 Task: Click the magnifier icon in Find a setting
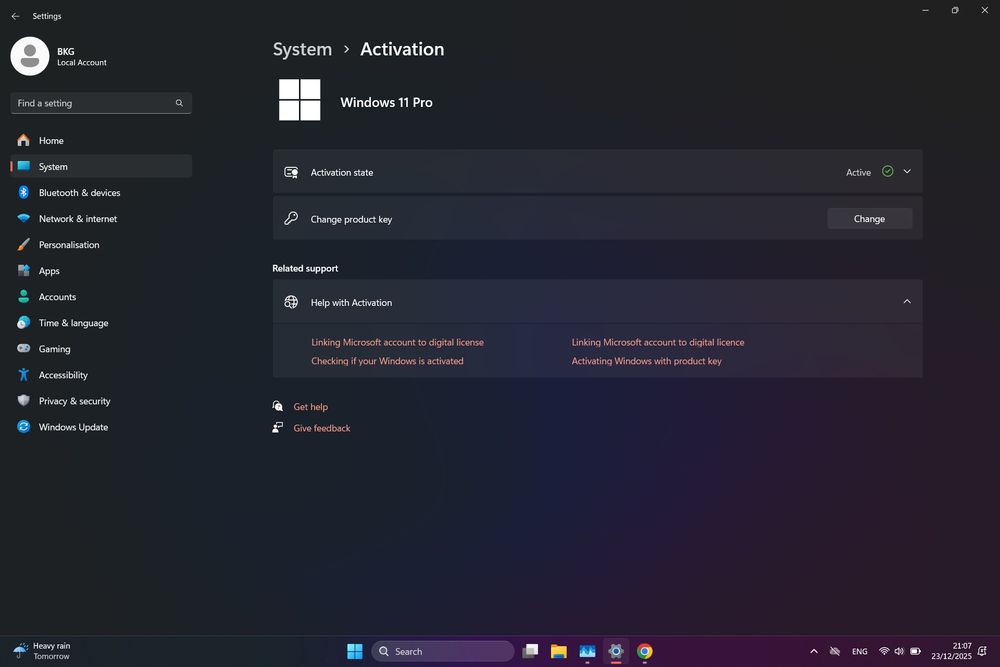179,103
